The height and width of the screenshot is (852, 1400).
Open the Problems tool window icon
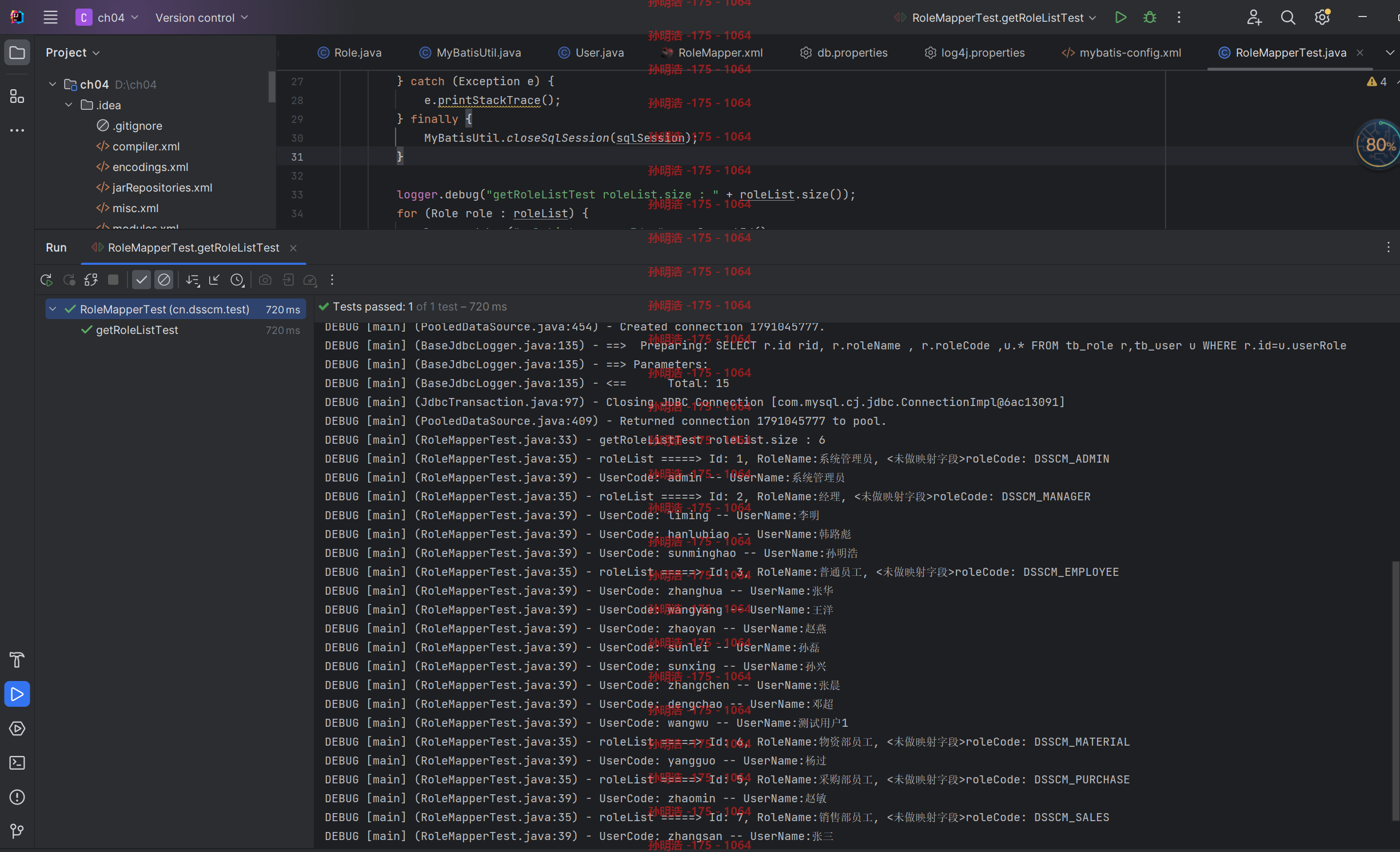(17, 797)
